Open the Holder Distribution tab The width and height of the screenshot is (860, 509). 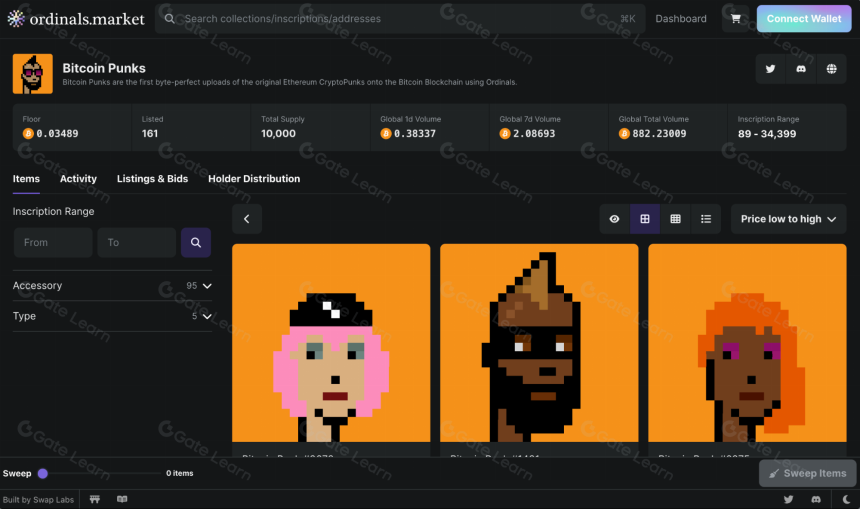point(254,179)
